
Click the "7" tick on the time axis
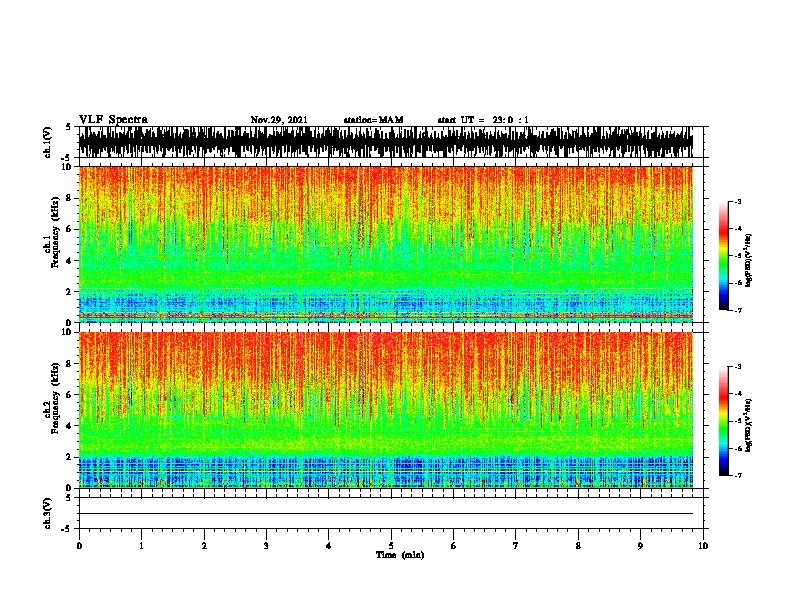click(x=516, y=546)
